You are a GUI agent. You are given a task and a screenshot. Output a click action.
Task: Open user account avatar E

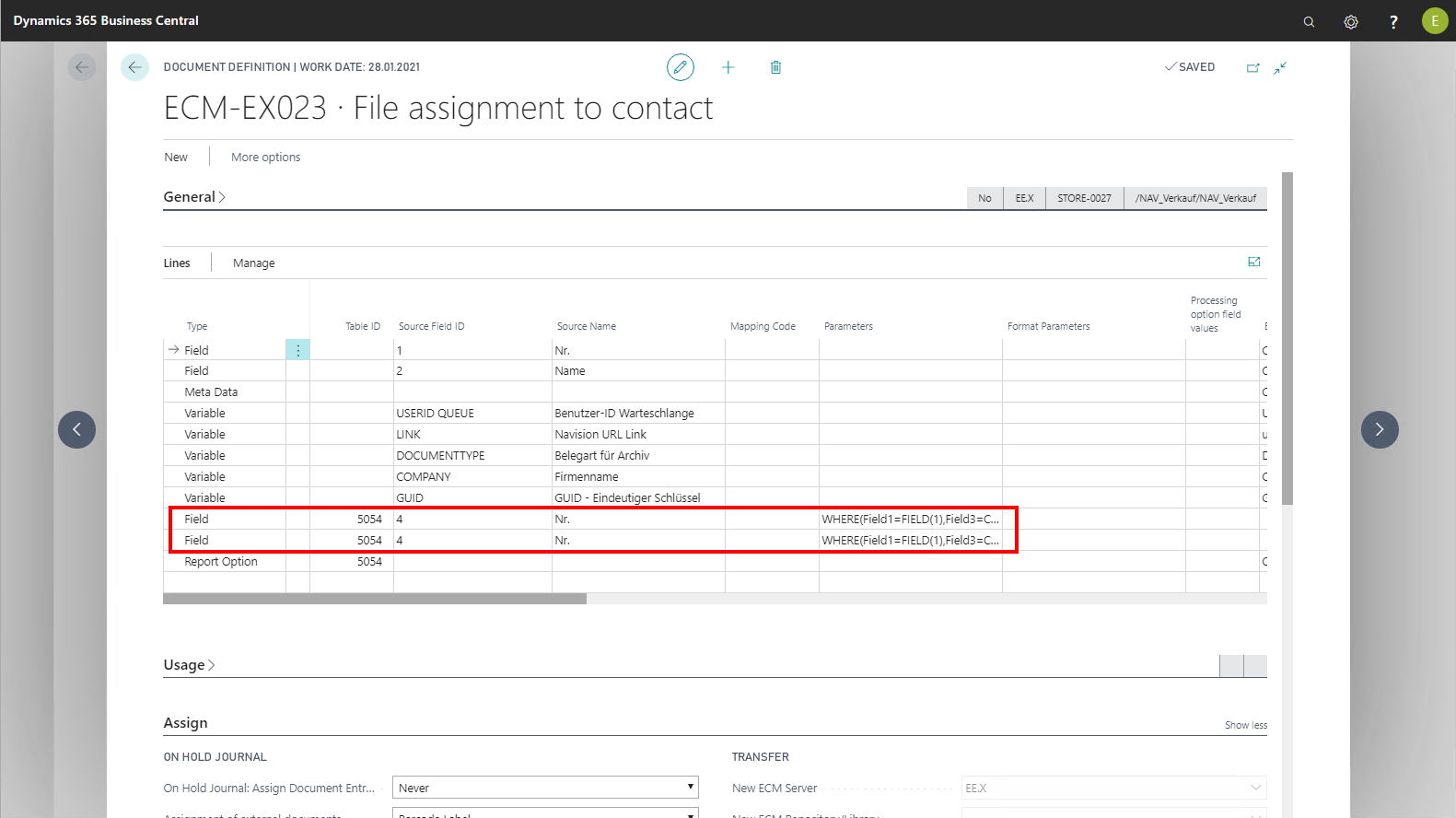[1434, 21]
